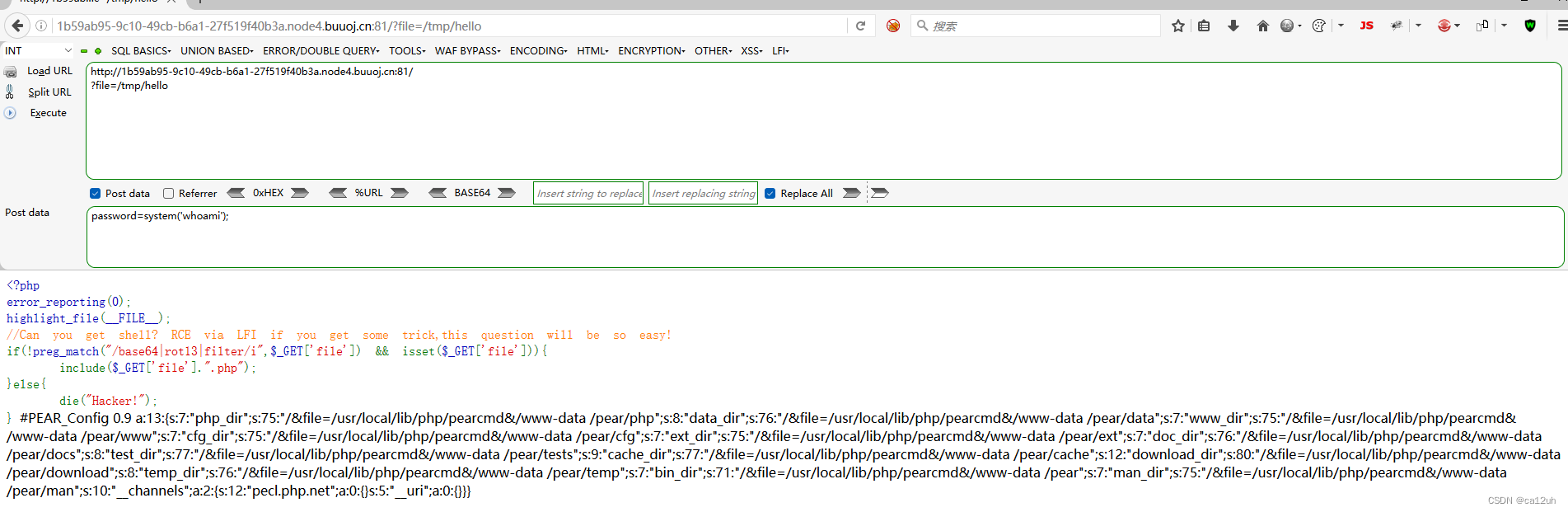Enable the Referrer checkbox

[168, 194]
